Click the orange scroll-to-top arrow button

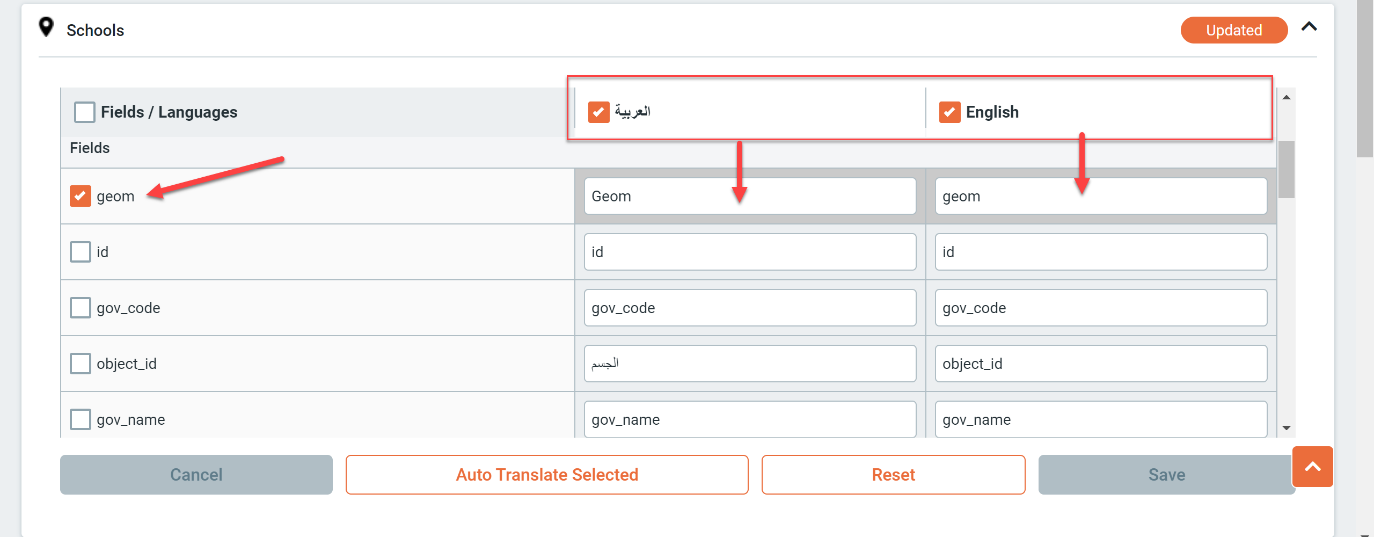1313,466
